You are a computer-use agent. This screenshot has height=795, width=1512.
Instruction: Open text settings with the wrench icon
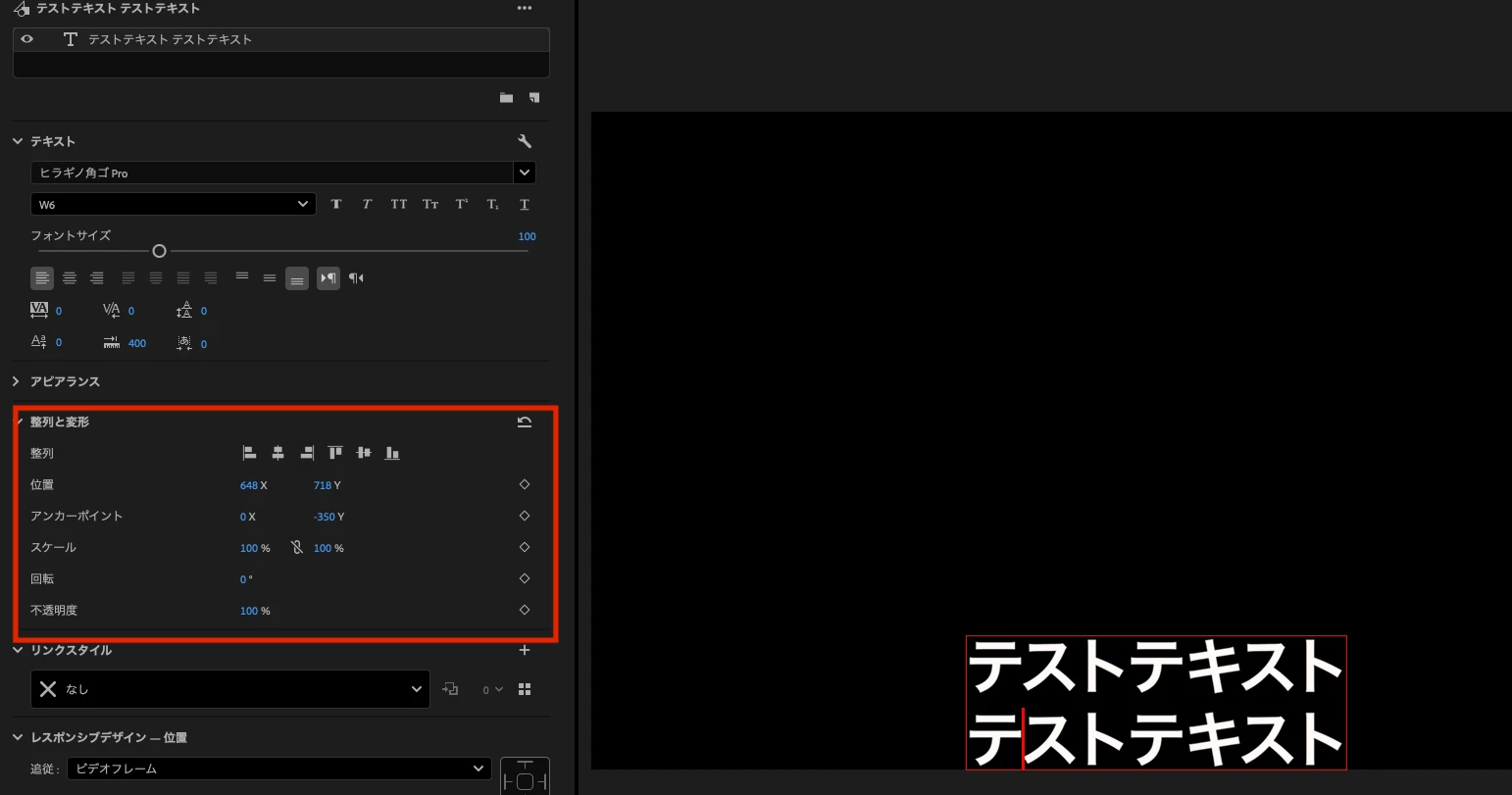tap(525, 141)
